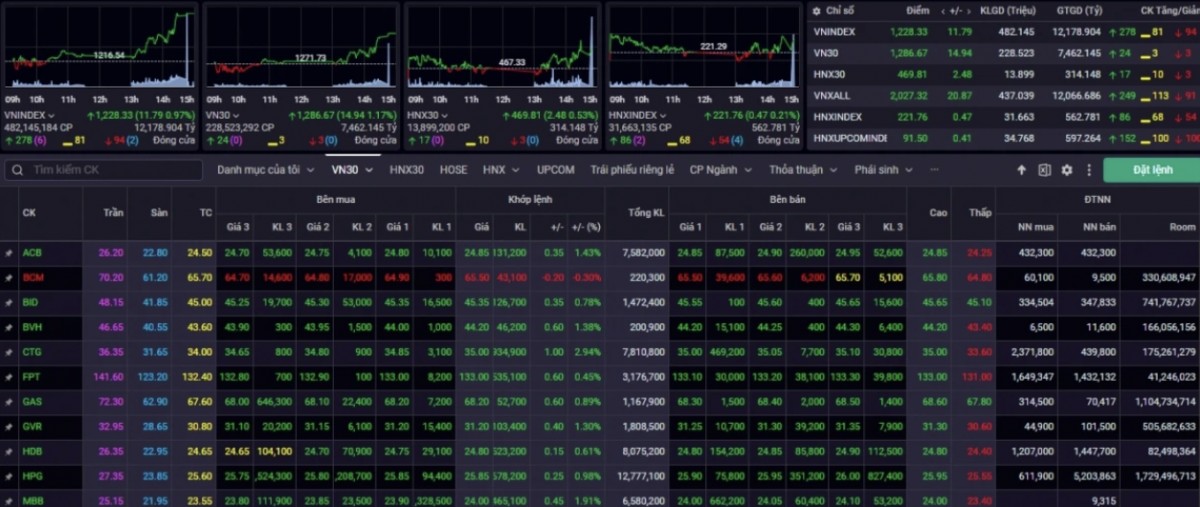
Task: Click the upload arrow icon in the toolbar
Action: (x=1021, y=170)
